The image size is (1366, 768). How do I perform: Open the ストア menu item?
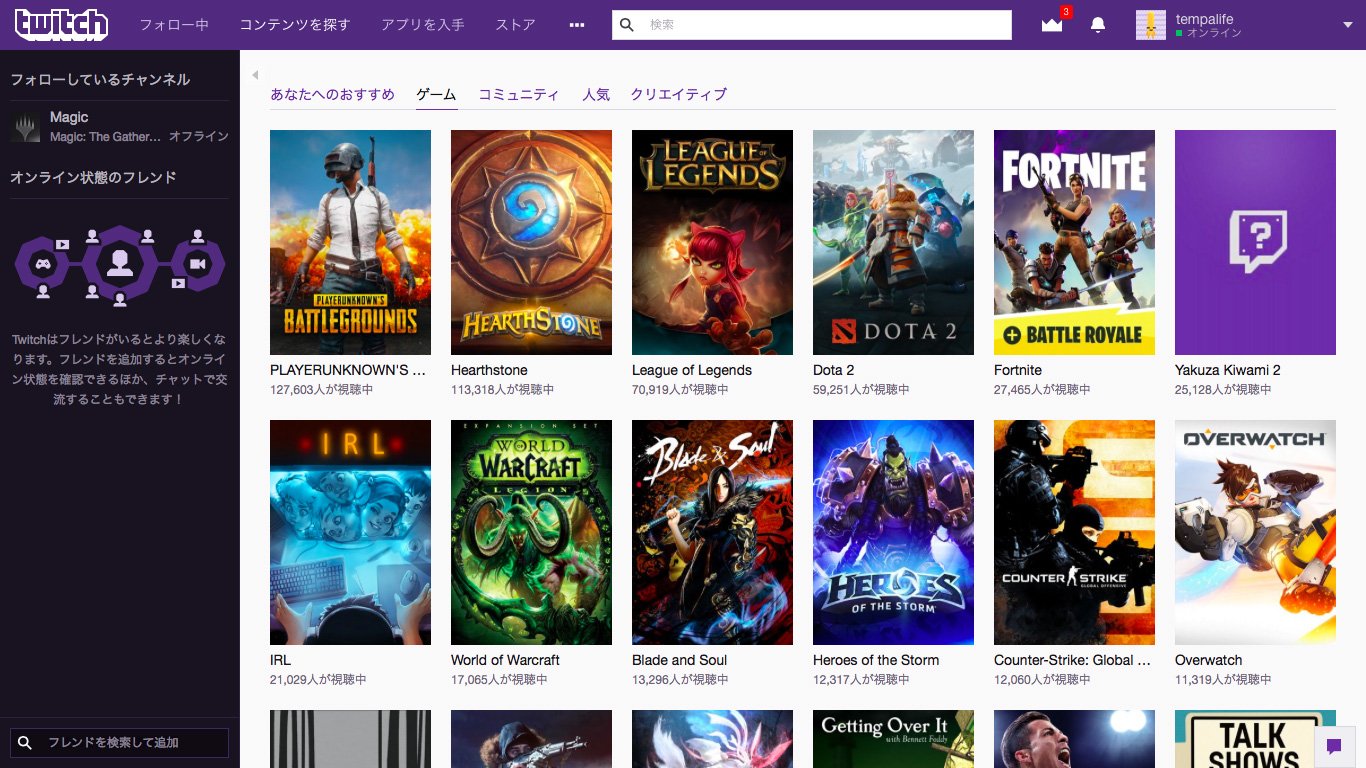click(514, 25)
